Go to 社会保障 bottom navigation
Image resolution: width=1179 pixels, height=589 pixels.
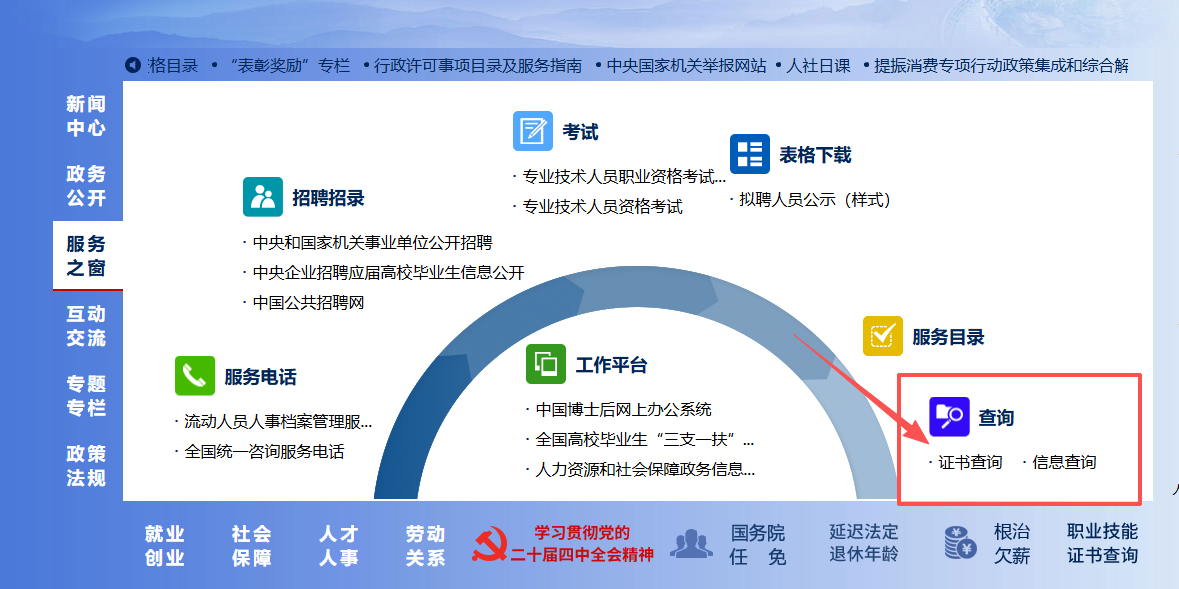point(252,545)
